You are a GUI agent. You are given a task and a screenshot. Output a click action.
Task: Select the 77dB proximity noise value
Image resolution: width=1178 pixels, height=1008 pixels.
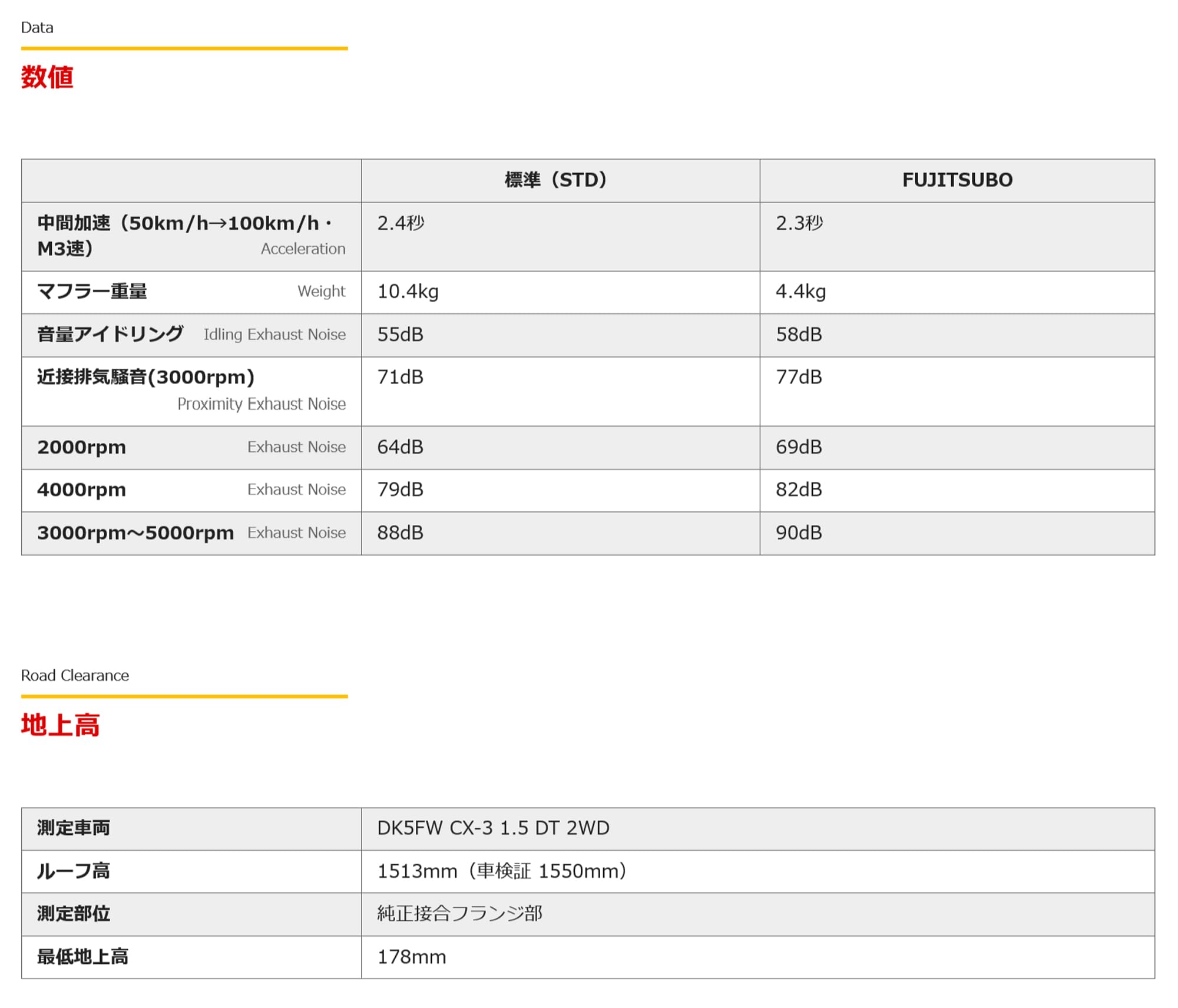pos(799,377)
